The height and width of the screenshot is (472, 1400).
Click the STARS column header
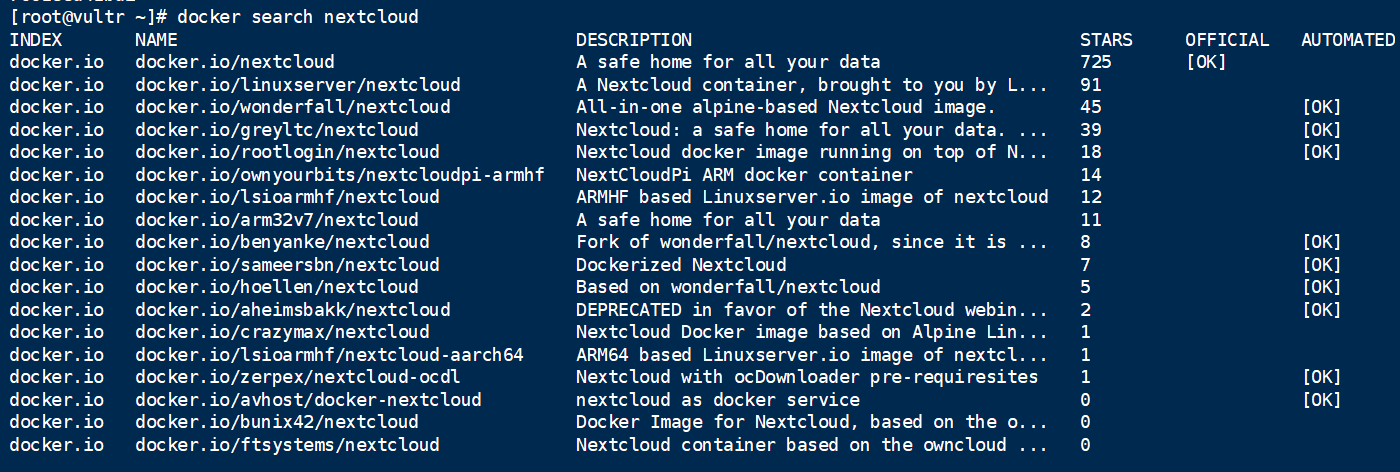[x=1106, y=40]
